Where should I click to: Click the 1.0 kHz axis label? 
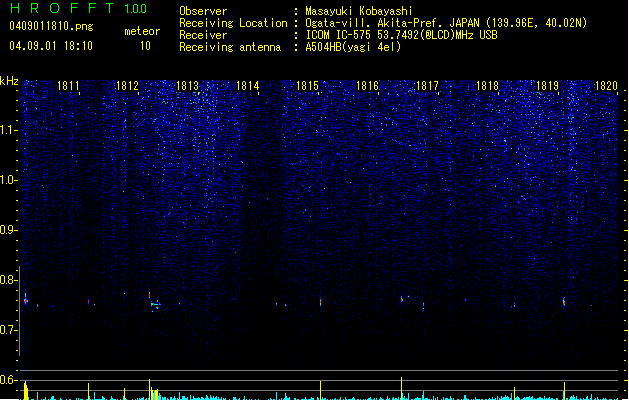pos(9,180)
